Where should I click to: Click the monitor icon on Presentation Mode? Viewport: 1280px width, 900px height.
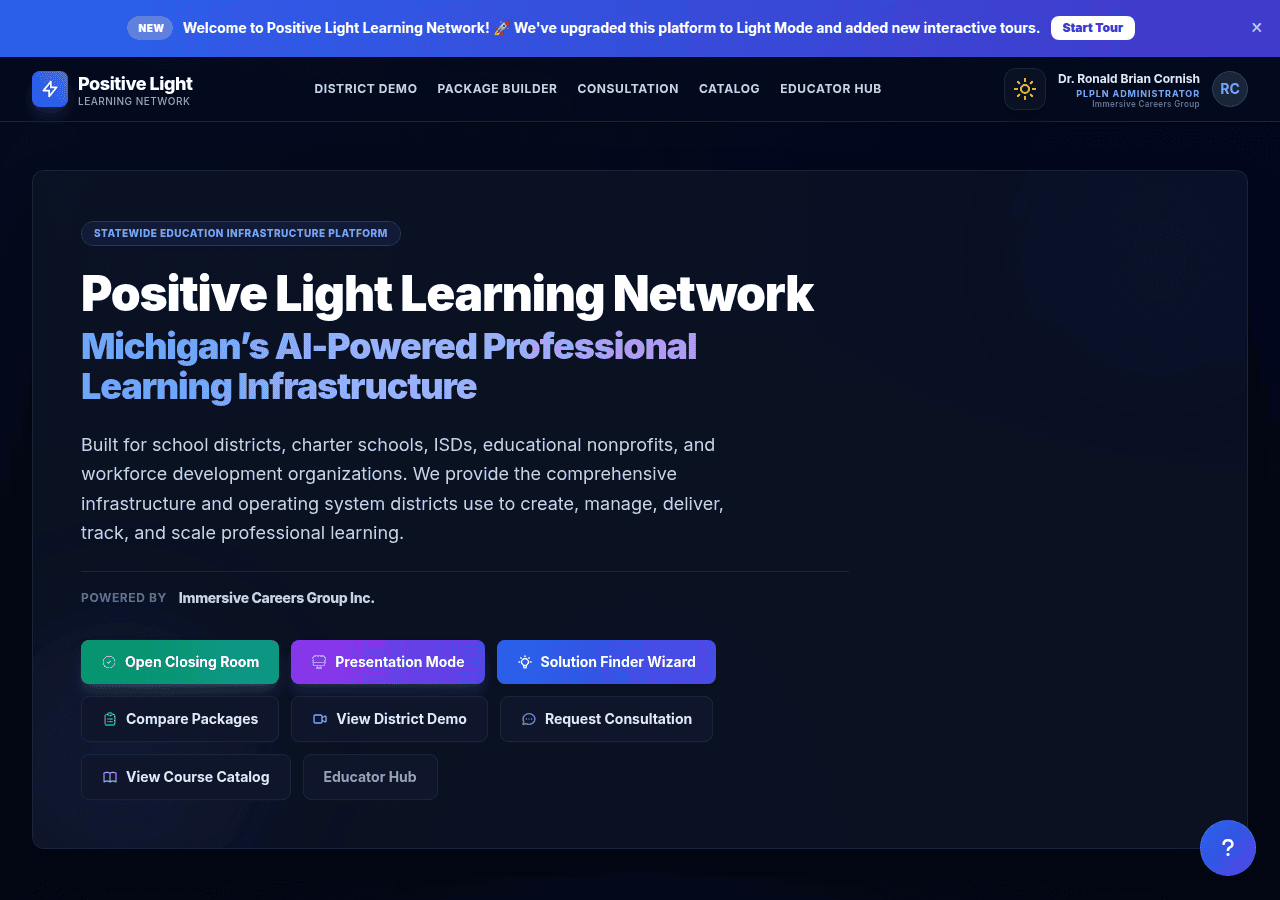point(319,662)
